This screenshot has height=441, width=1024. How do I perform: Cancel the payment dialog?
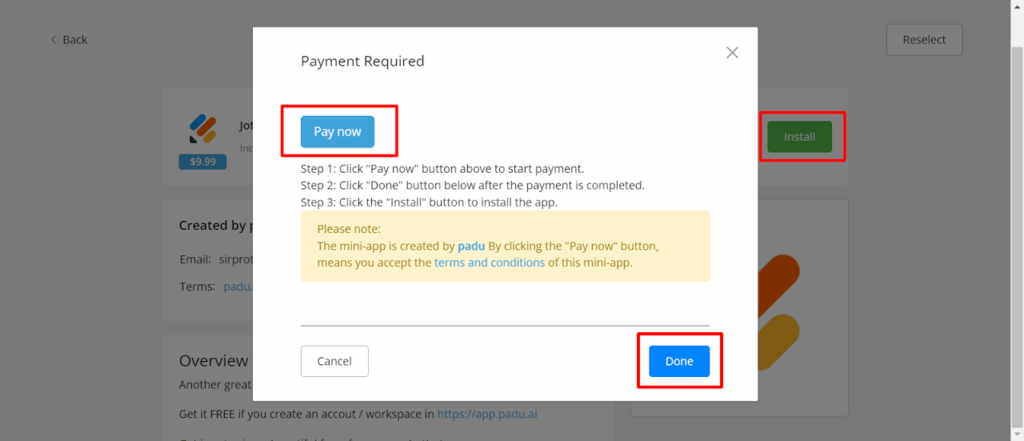point(334,361)
